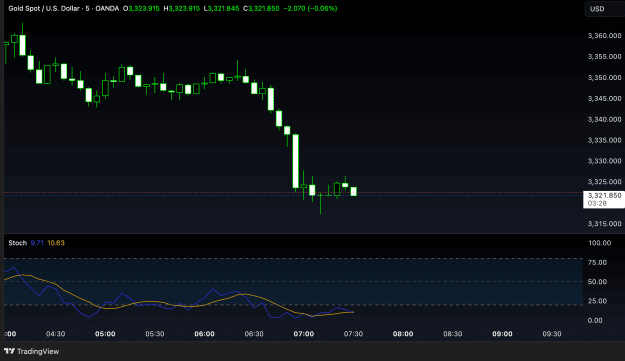Click the 09:00 time axis label
This screenshot has width=625, height=361.
tap(502, 334)
